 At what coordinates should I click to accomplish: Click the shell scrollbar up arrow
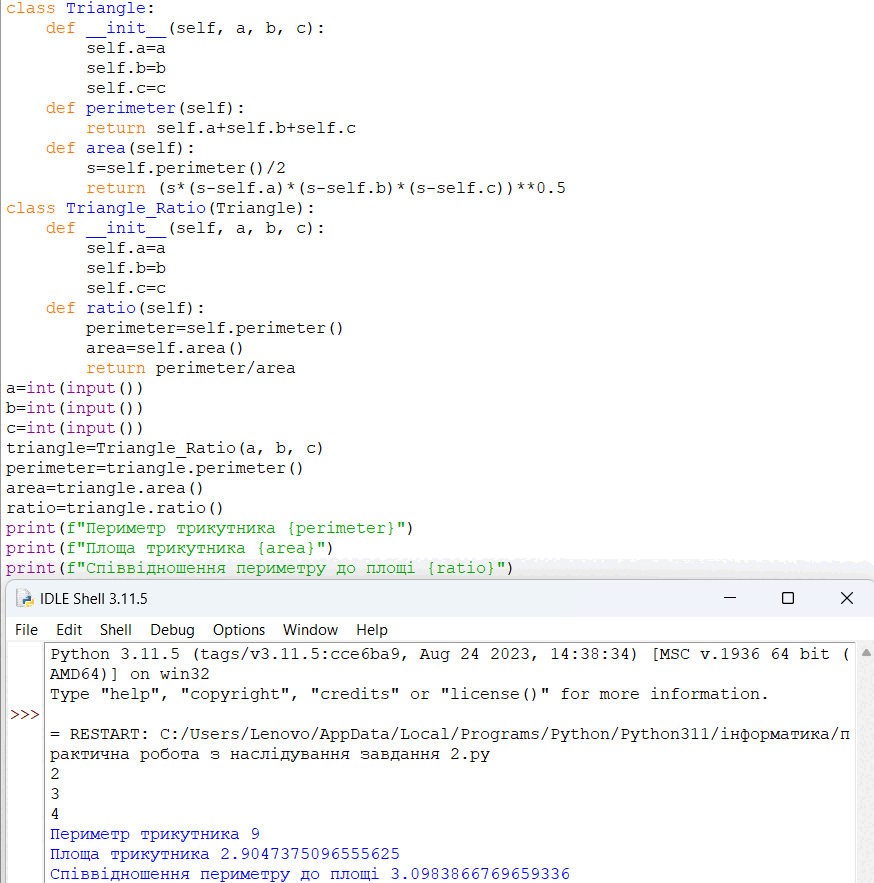(x=867, y=653)
